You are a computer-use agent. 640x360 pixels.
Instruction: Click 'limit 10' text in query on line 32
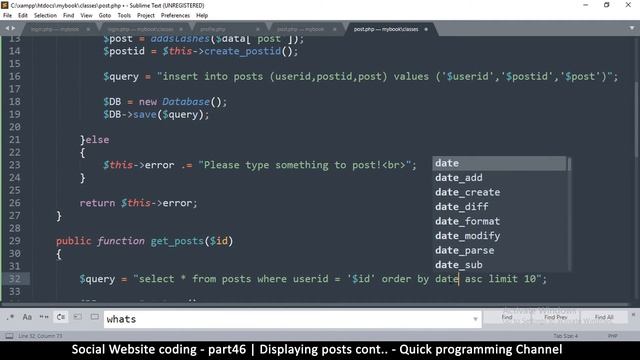512,279
